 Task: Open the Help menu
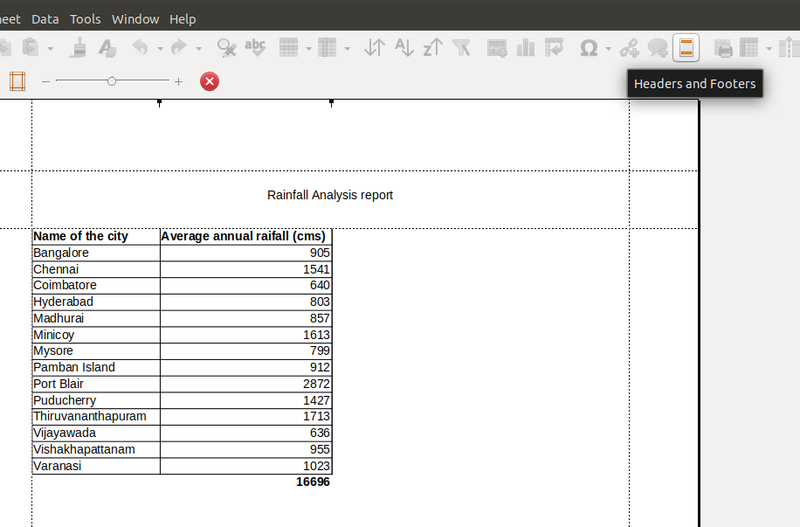183,19
